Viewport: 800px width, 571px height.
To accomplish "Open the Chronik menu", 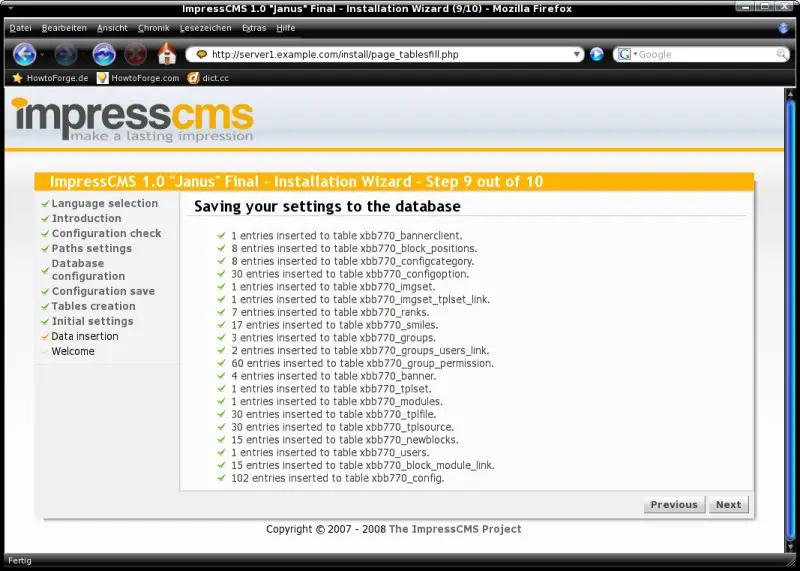I will [x=154, y=28].
